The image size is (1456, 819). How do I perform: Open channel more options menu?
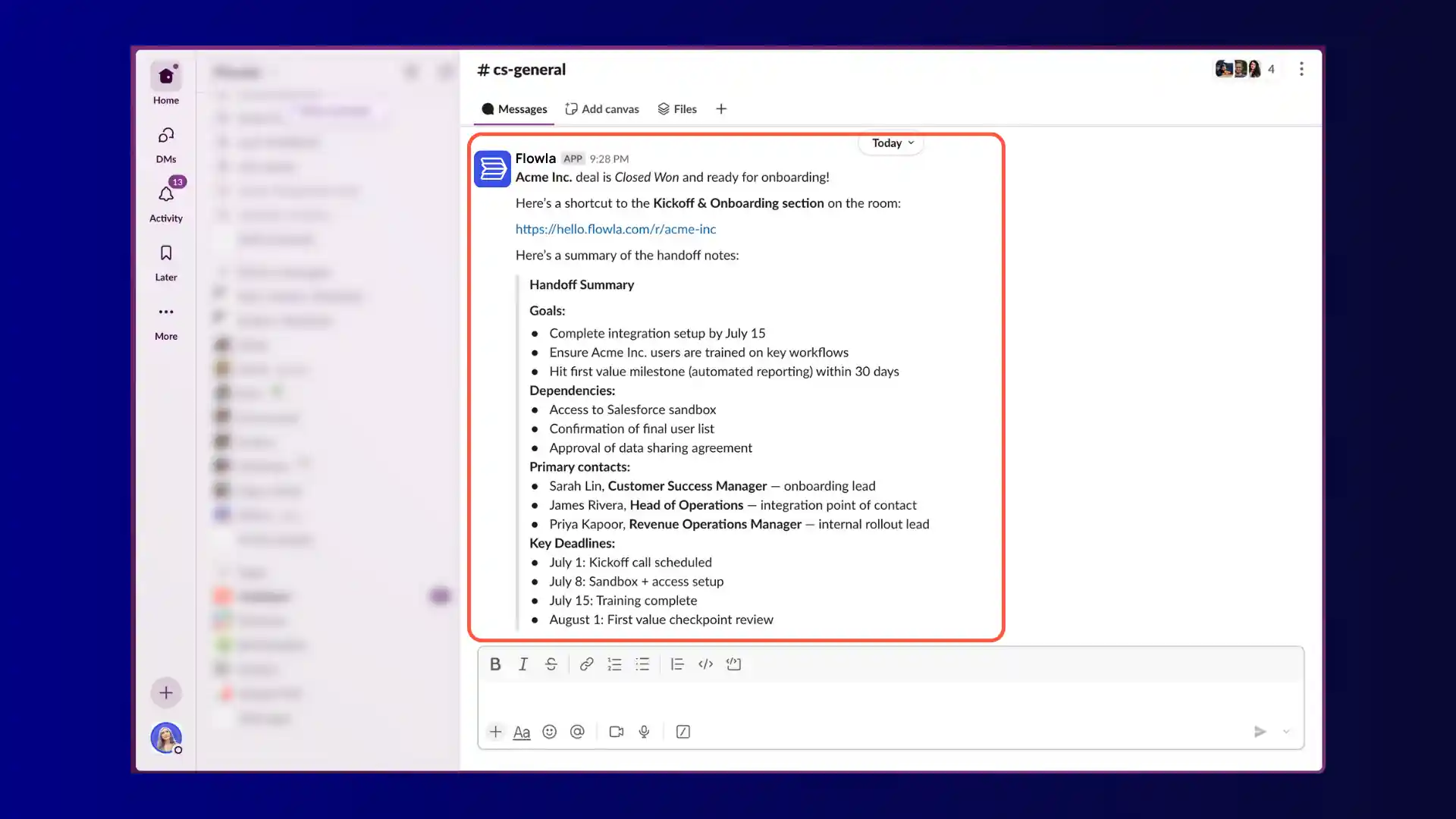[1301, 69]
